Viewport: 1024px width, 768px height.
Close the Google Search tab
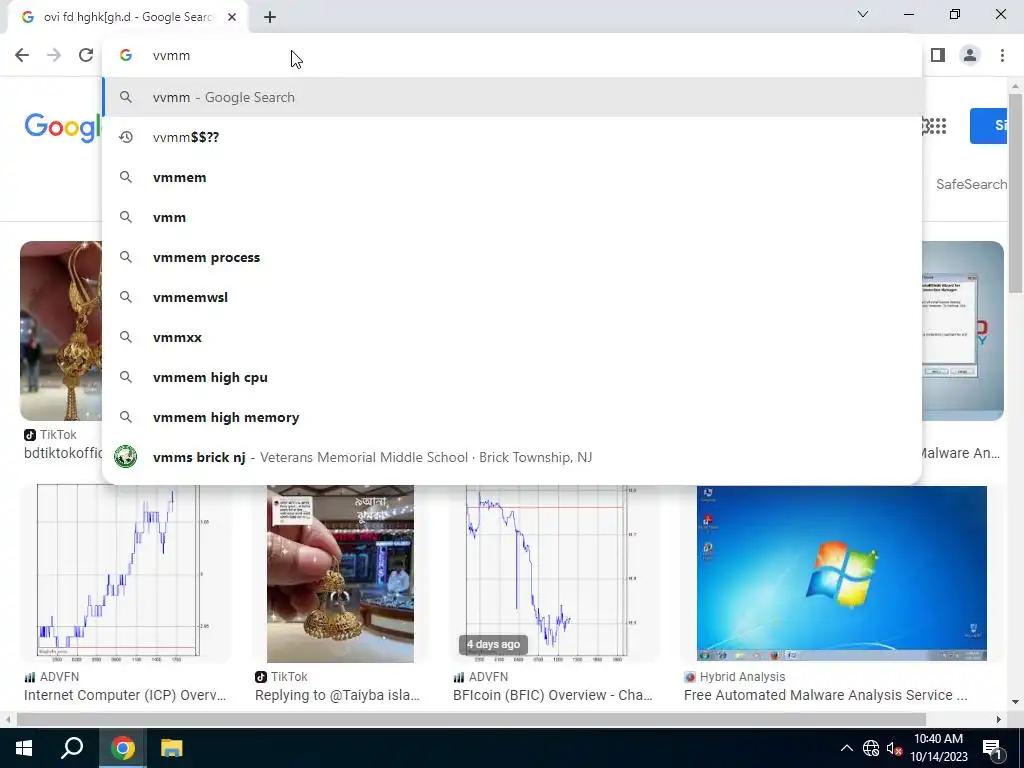(232, 17)
